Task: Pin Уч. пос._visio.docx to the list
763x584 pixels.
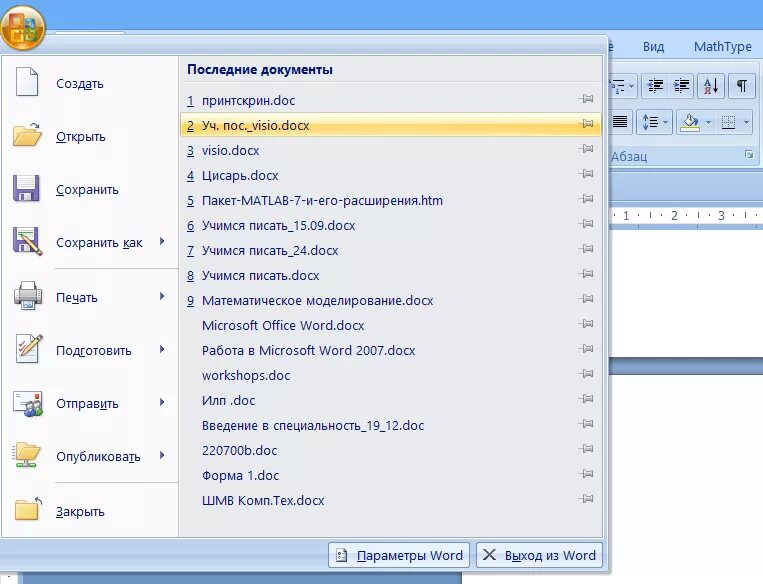Action: point(587,124)
